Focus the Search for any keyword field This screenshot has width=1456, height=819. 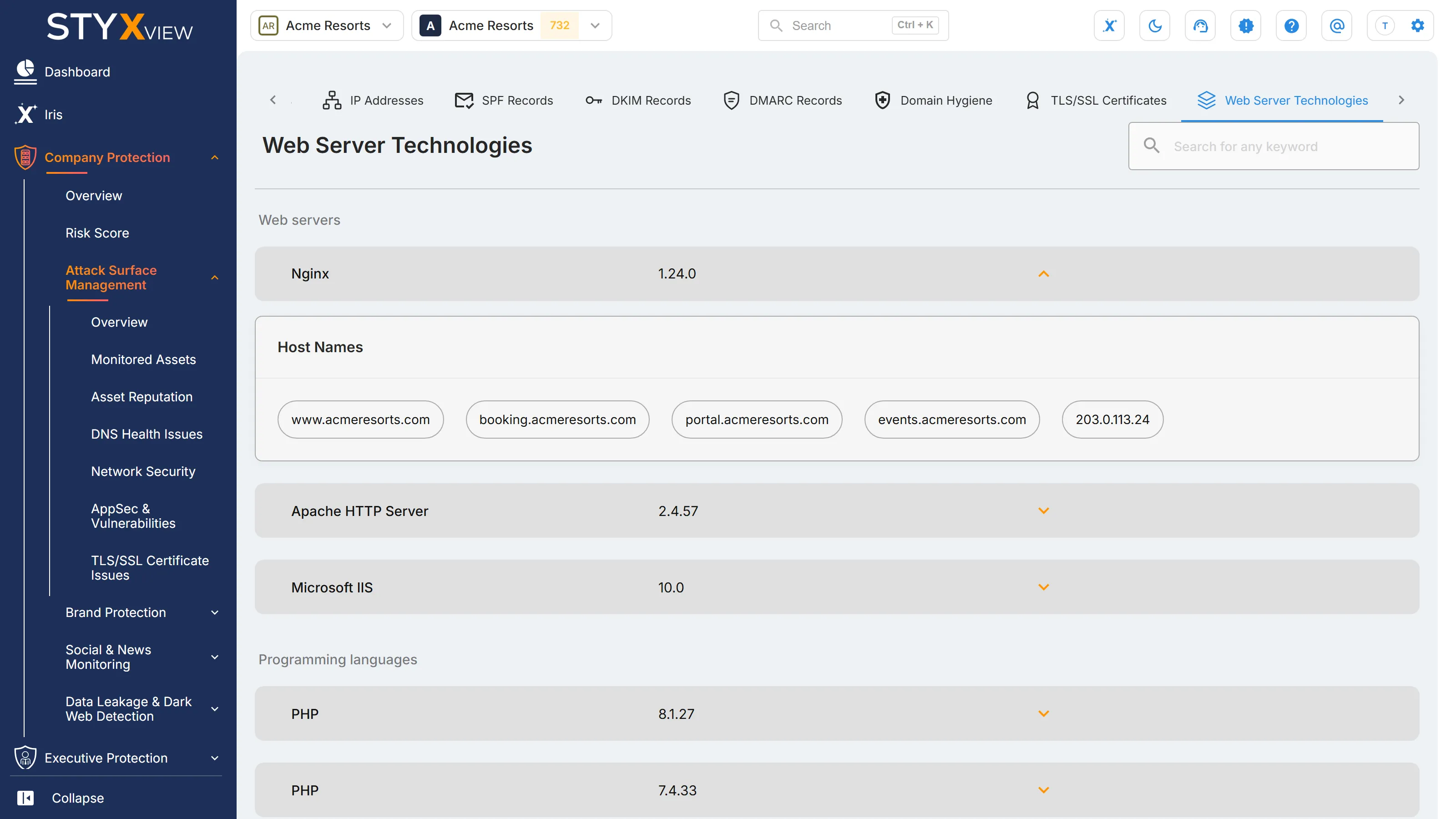[x=1274, y=146]
